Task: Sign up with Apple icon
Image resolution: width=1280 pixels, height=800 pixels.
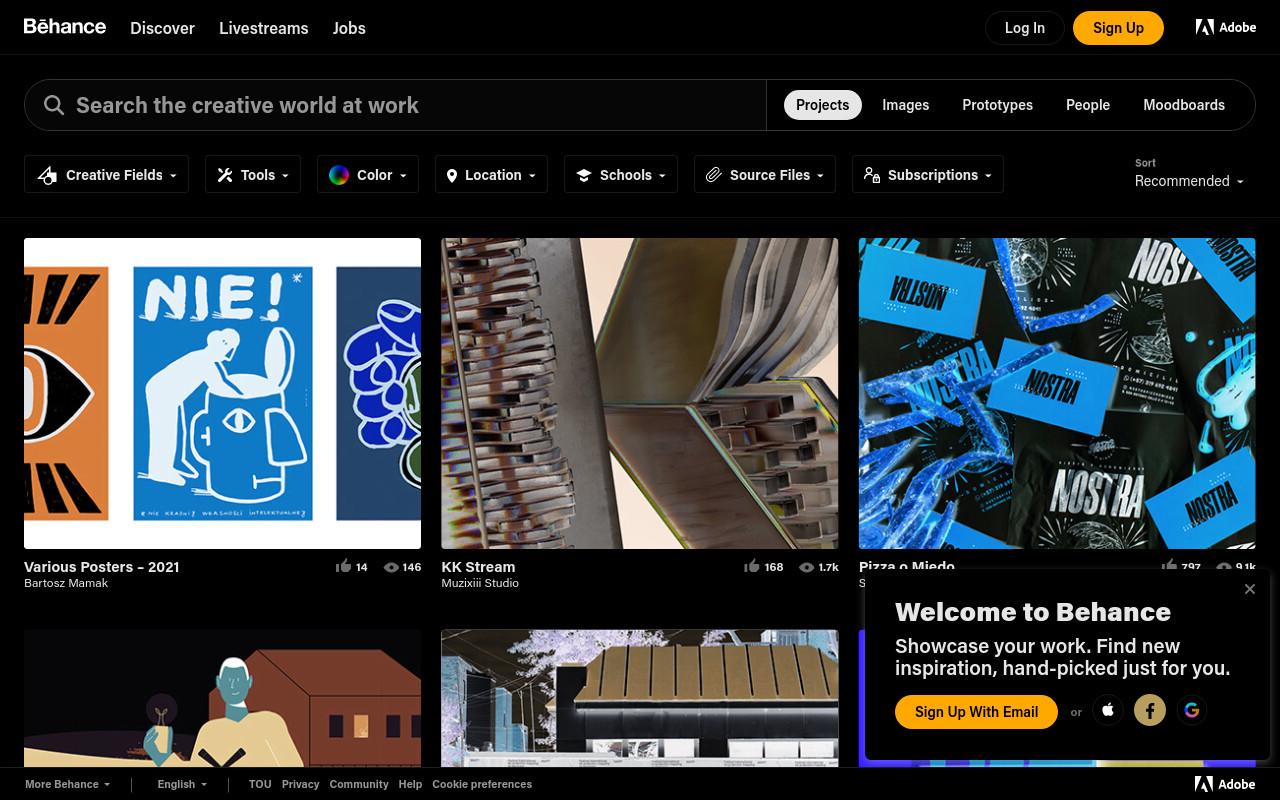Action: (x=1107, y=710)
